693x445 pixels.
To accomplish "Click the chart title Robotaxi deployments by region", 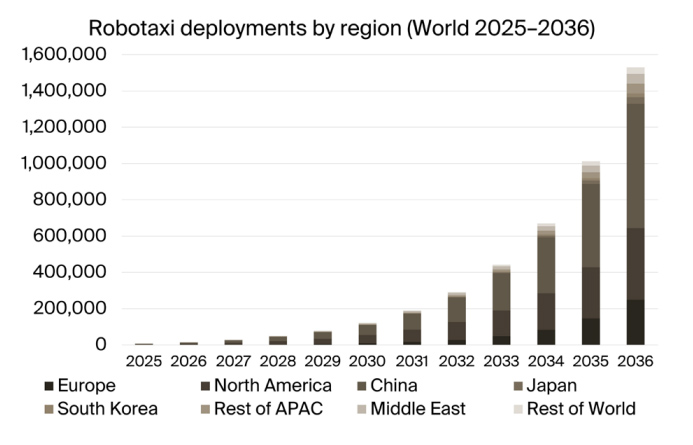I will (342, 28).
